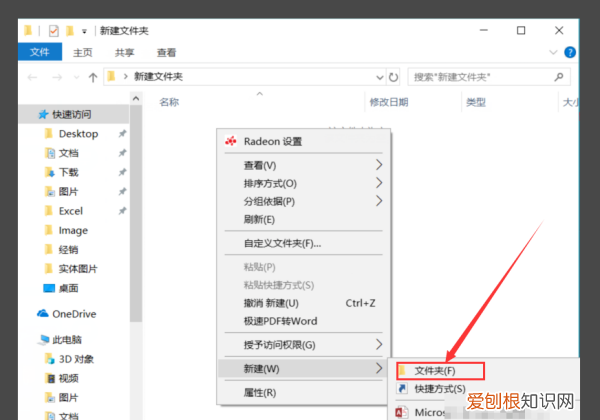
Task: Select 新建(W) in context menu
Action: coord(303,368)
